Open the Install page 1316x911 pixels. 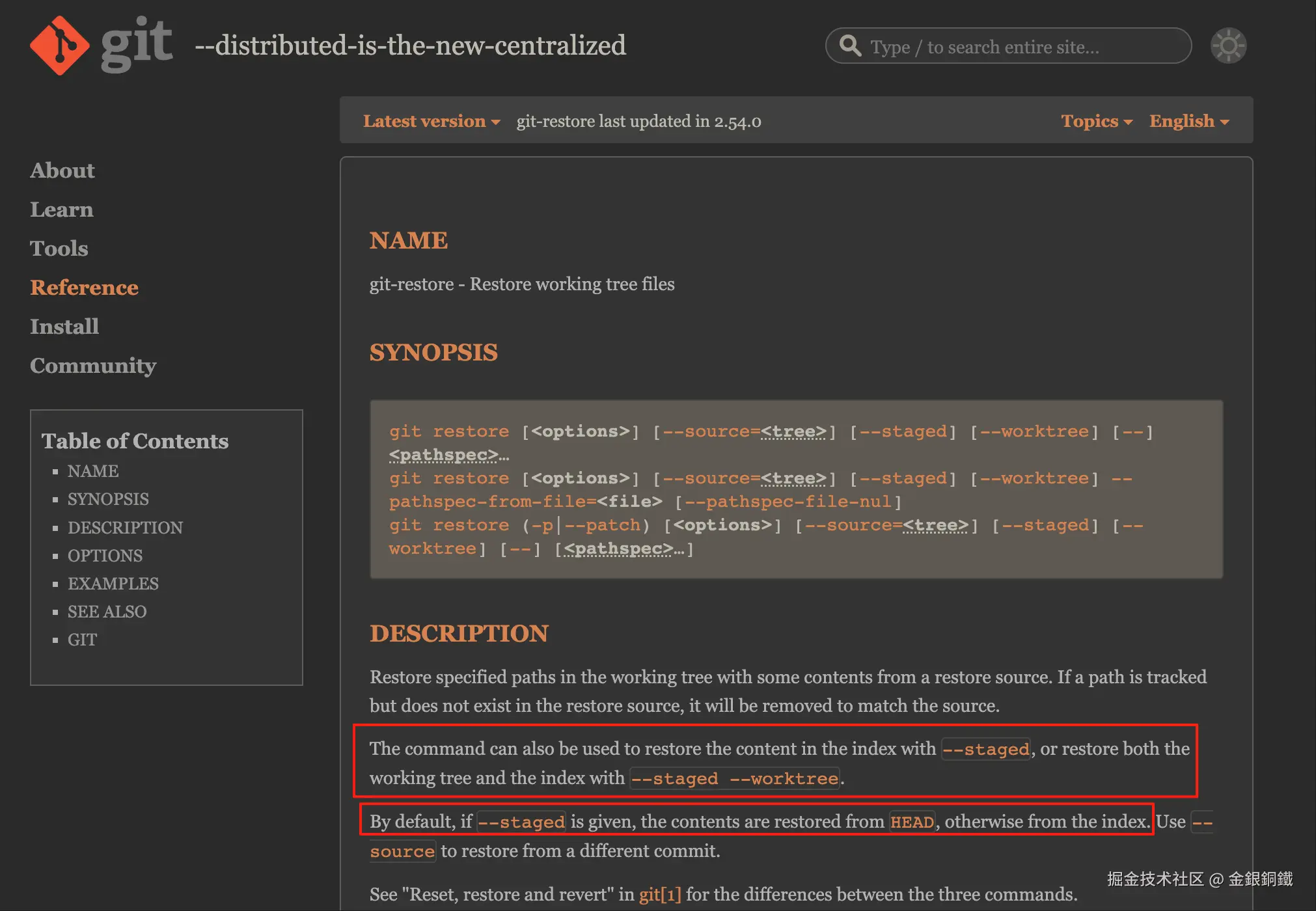point(64,327)
